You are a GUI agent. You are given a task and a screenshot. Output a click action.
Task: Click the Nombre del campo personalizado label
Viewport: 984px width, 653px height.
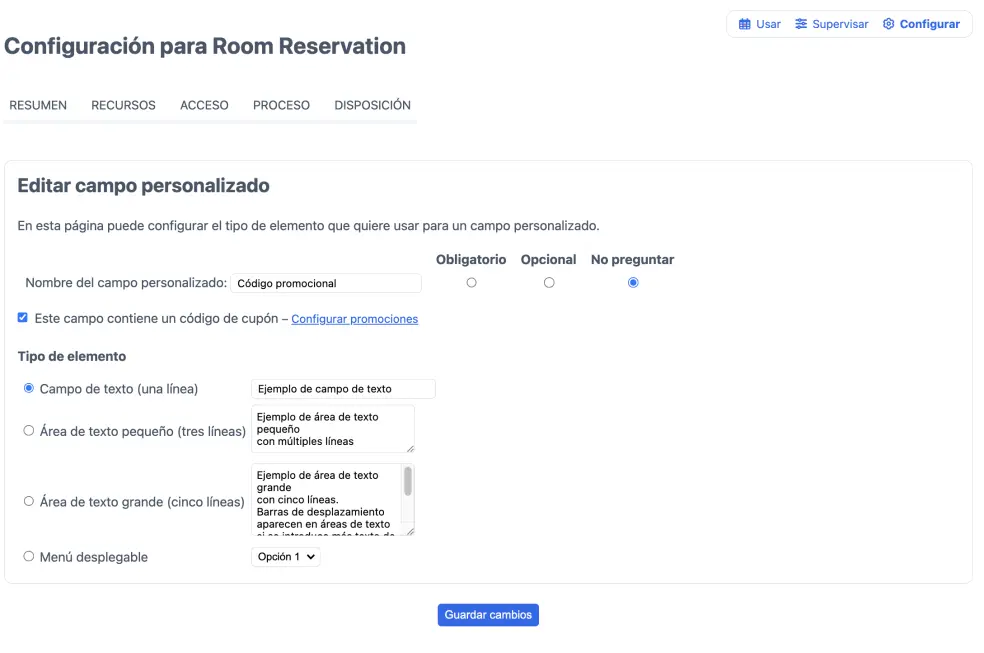point(126,283)
